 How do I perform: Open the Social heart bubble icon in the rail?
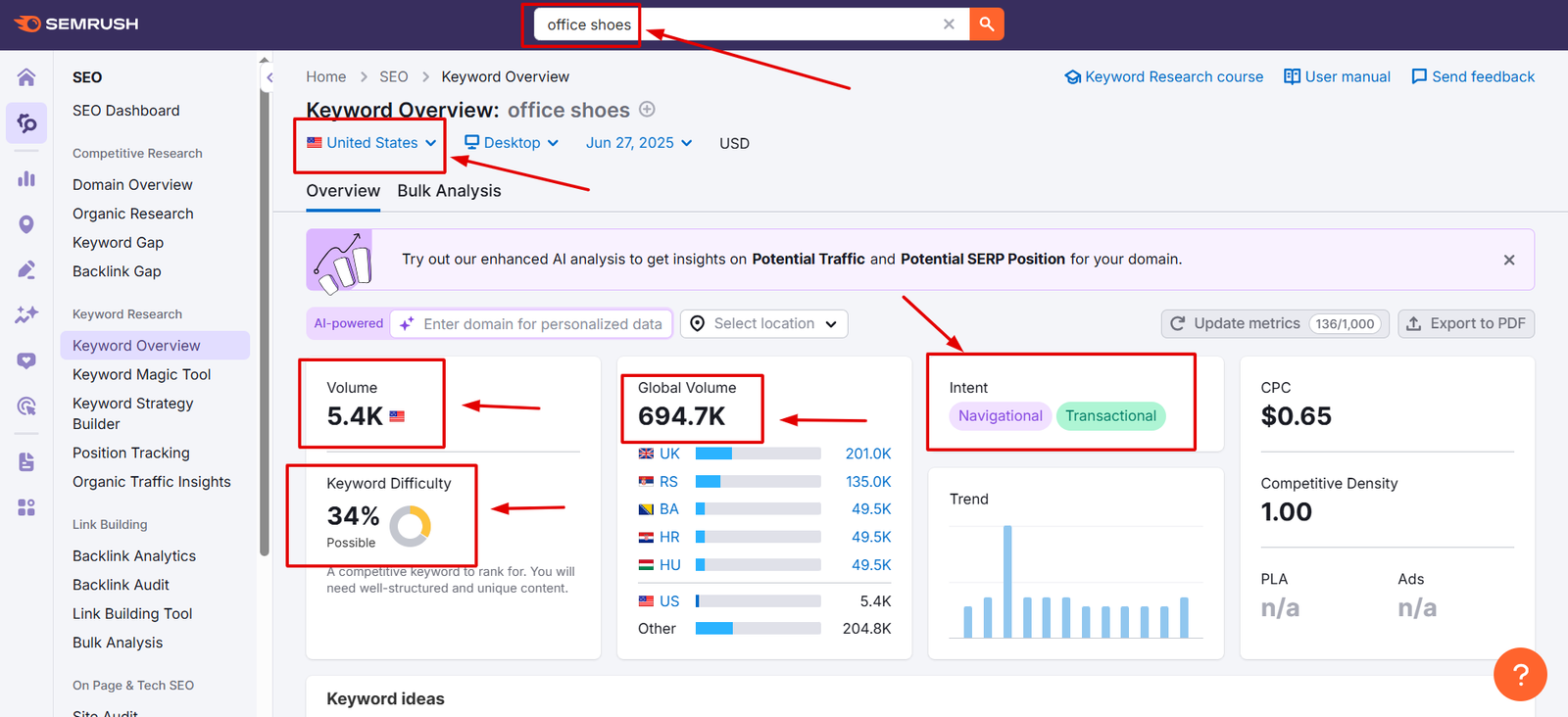click(26, 360)
